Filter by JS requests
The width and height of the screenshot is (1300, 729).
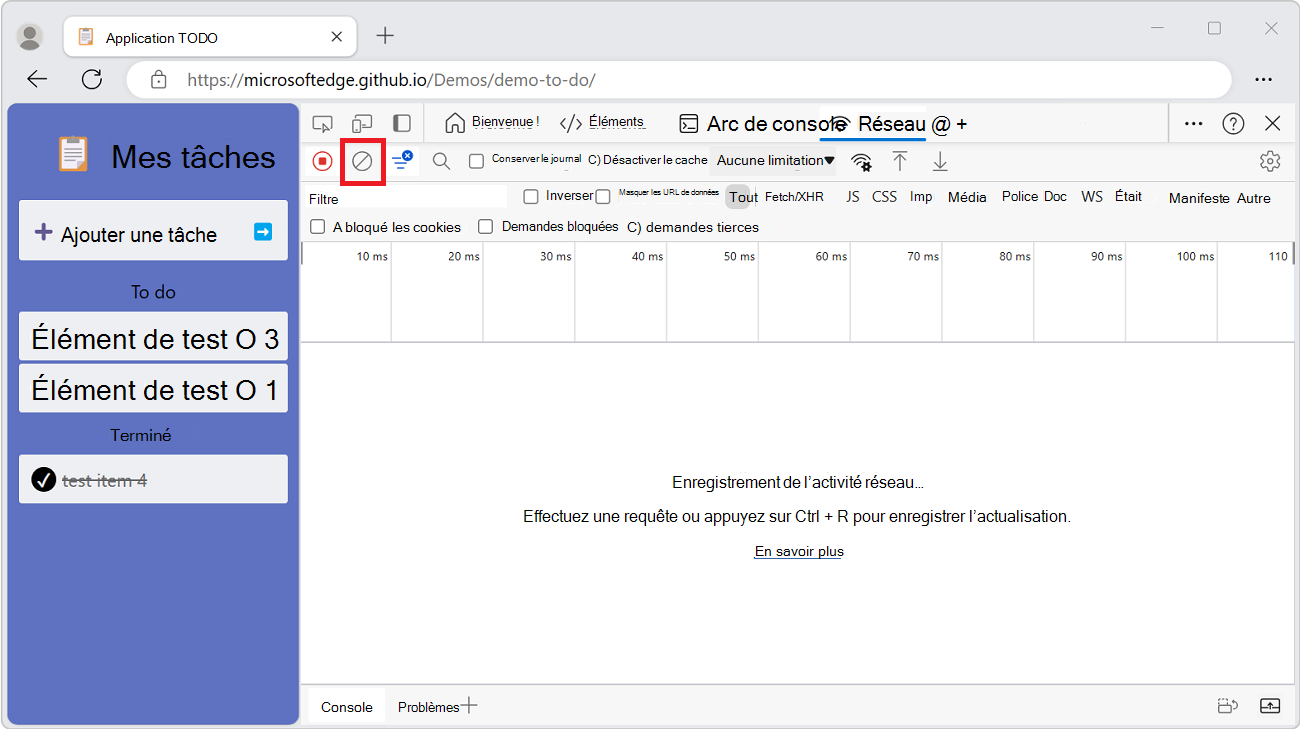pyautogui.click(x=853, y=197)
